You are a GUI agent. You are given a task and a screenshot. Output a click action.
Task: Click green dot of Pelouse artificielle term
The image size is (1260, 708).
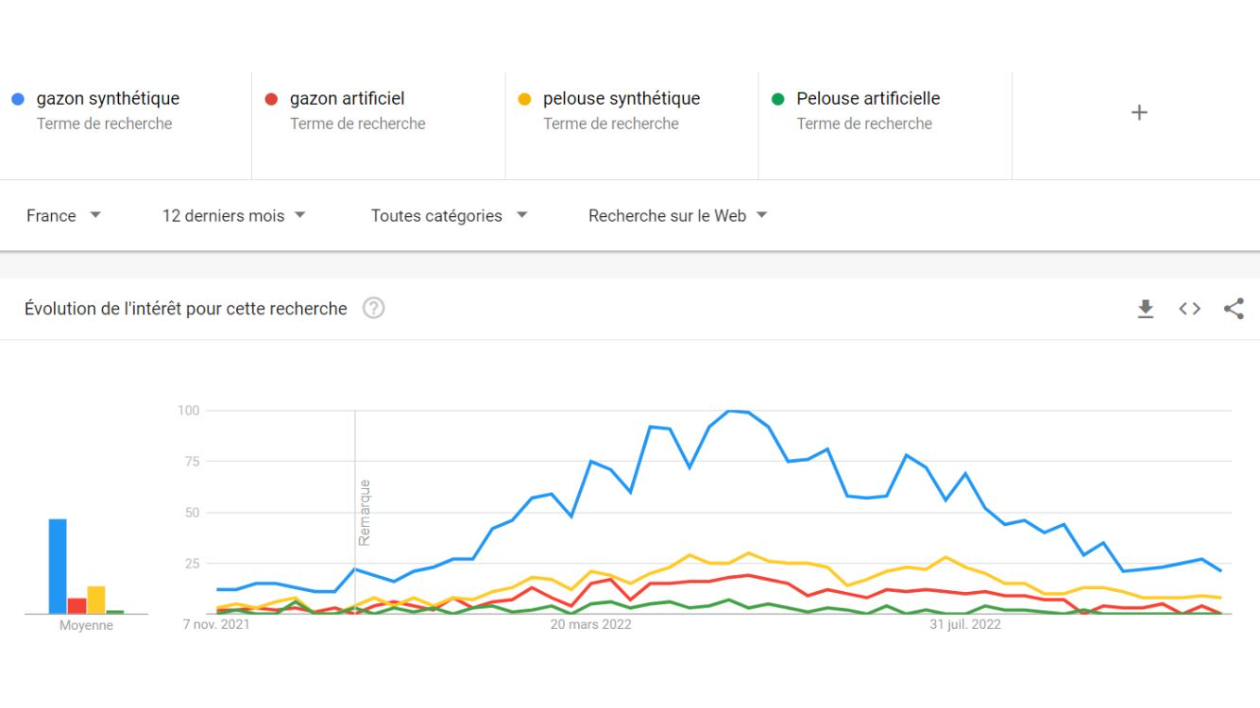tap(778, 99)
